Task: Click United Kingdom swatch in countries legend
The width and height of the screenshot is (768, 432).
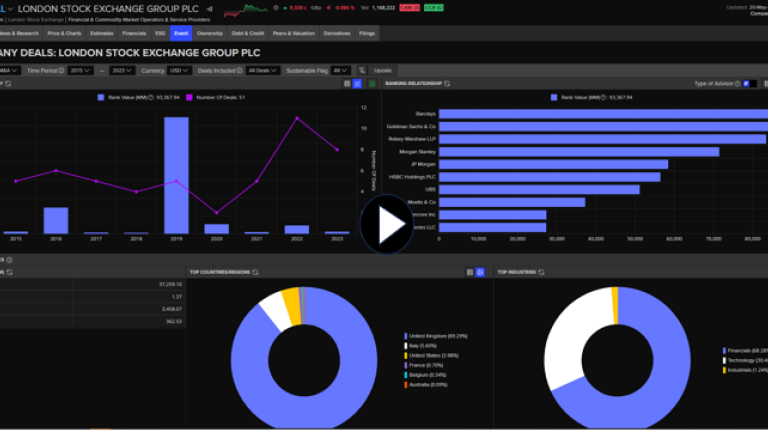Action: click(x=406, y=336)
